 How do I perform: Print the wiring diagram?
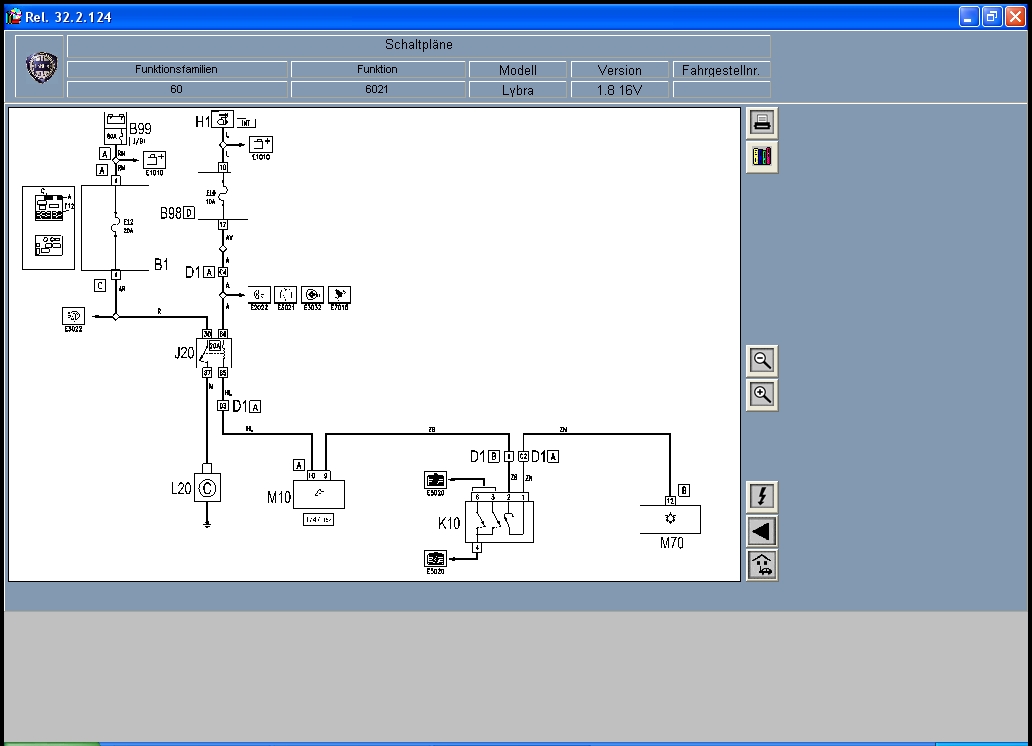(x=761, y=122)
